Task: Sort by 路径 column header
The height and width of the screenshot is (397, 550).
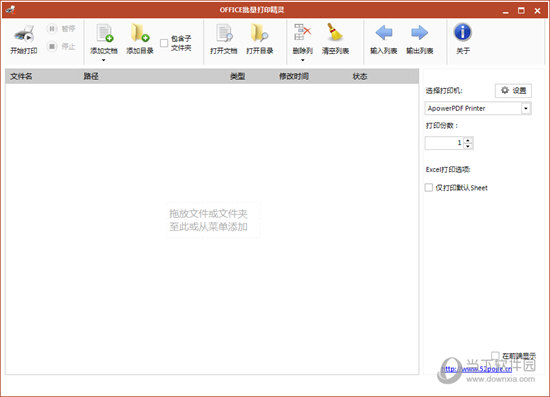Action: click(x=91, y=76)
